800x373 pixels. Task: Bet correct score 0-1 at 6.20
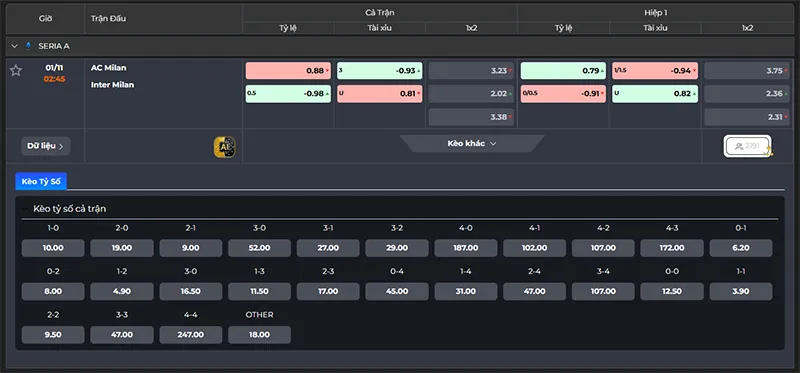pyautogui.click(x=741, y=248)
